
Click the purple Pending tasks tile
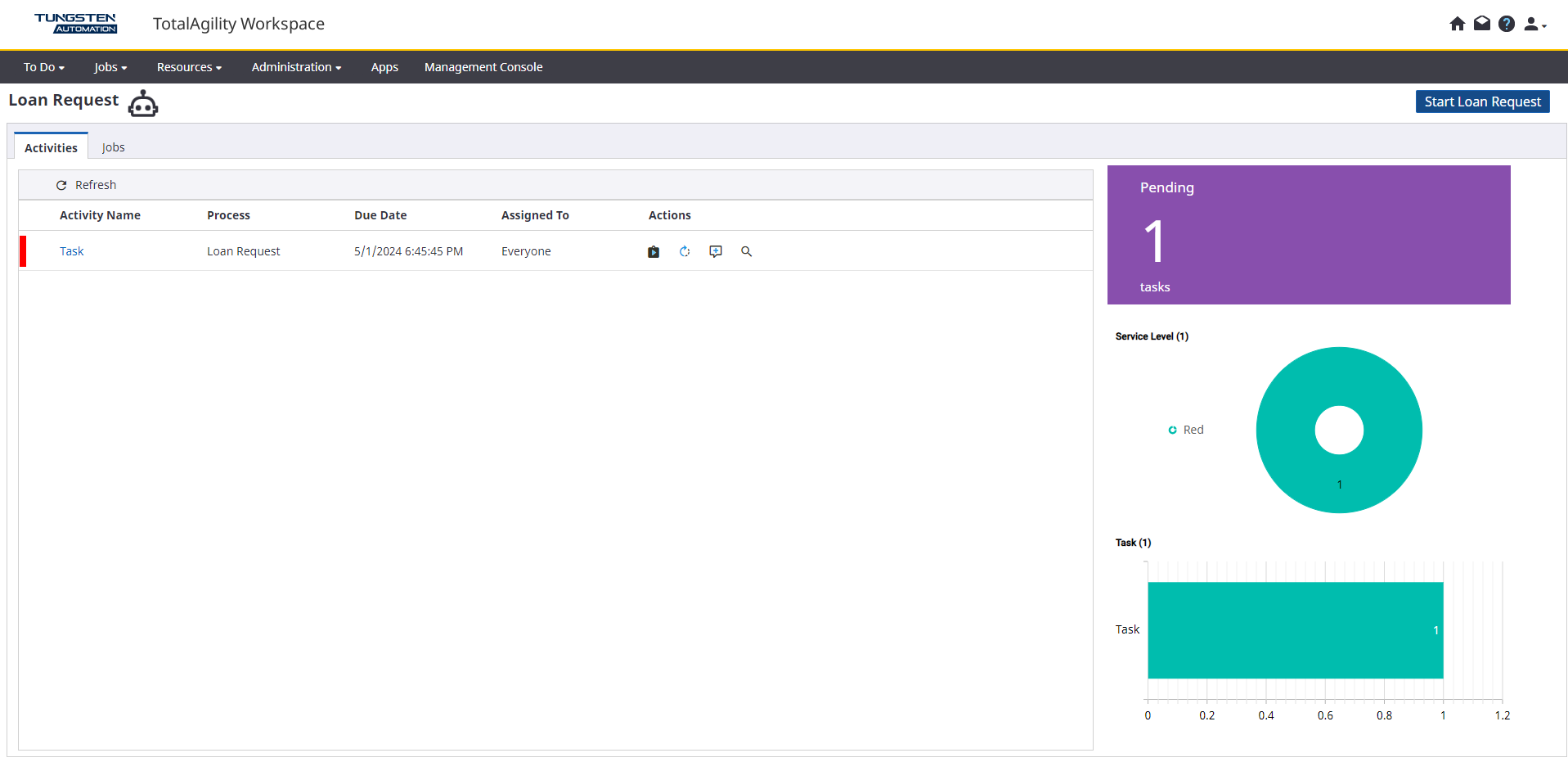(x=1309, y=235)
